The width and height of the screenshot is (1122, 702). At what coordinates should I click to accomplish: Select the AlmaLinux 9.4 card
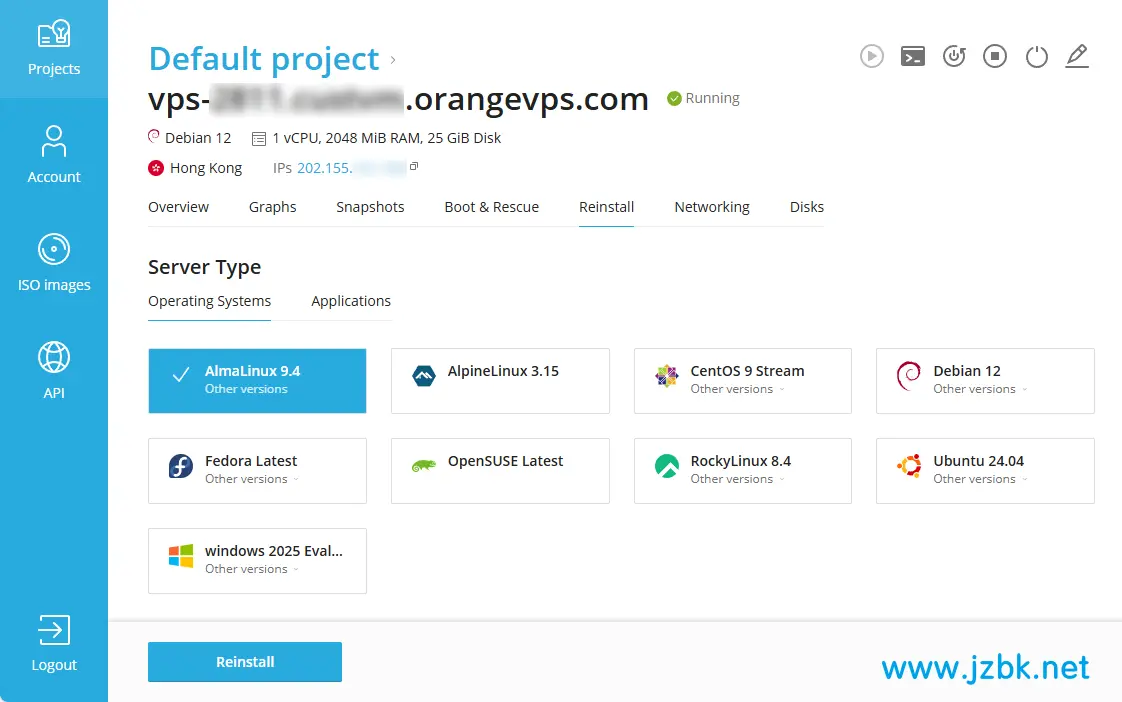pos(257,381)
